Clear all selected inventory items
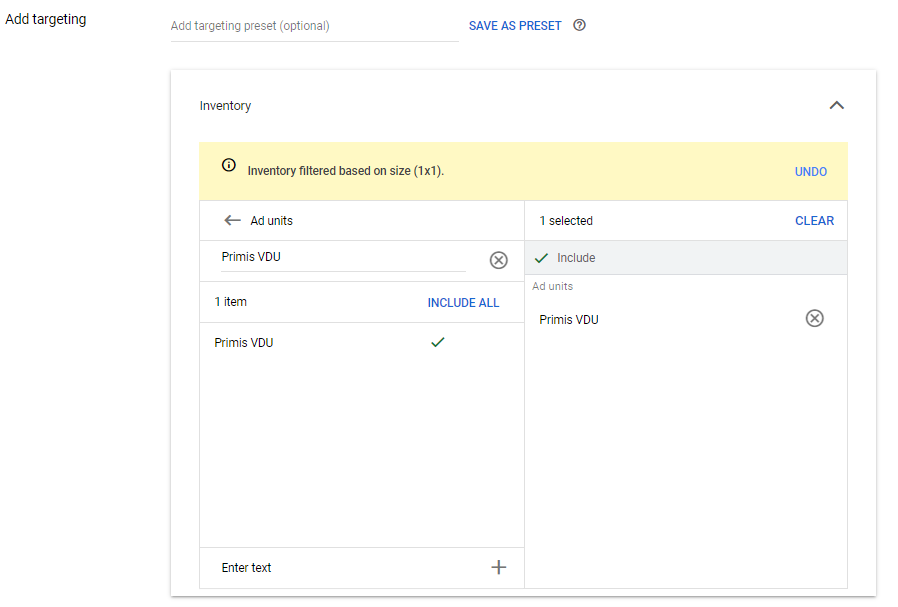This screenshot has width=898, height=607. (814, 221)
